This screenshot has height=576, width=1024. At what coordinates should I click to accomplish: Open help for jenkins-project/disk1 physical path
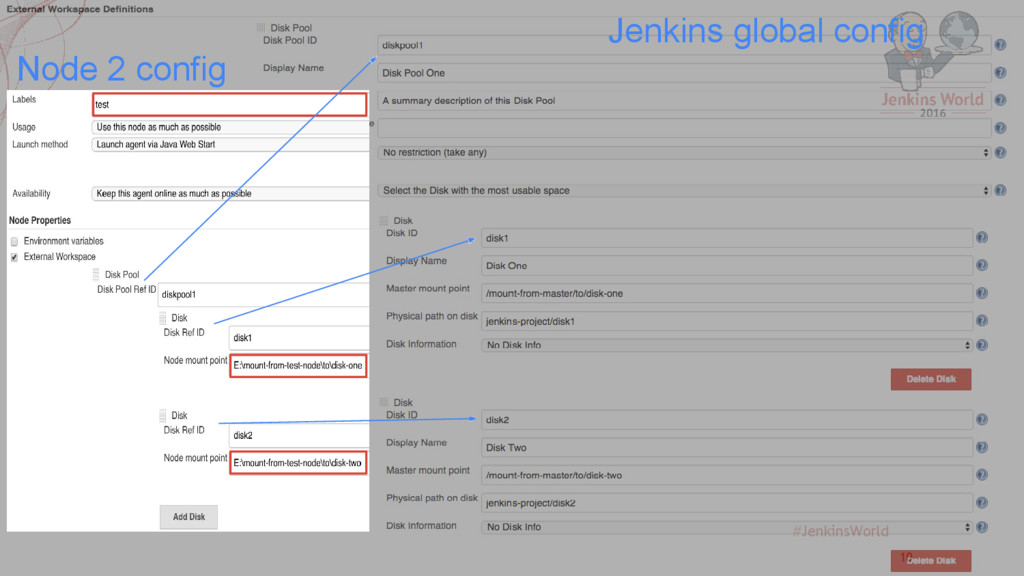tap(982, 321)
